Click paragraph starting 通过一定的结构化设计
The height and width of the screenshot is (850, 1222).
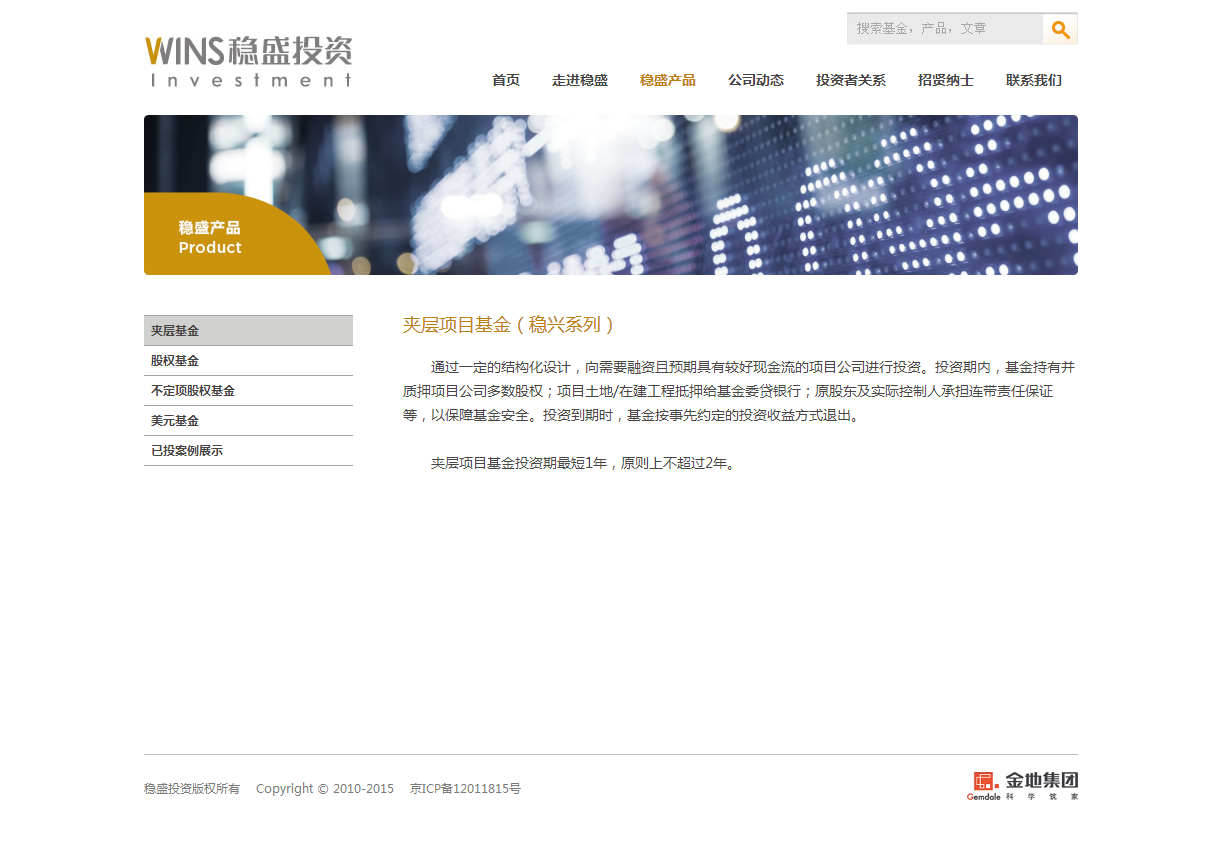pyautogui.click(x=739, y=391)
